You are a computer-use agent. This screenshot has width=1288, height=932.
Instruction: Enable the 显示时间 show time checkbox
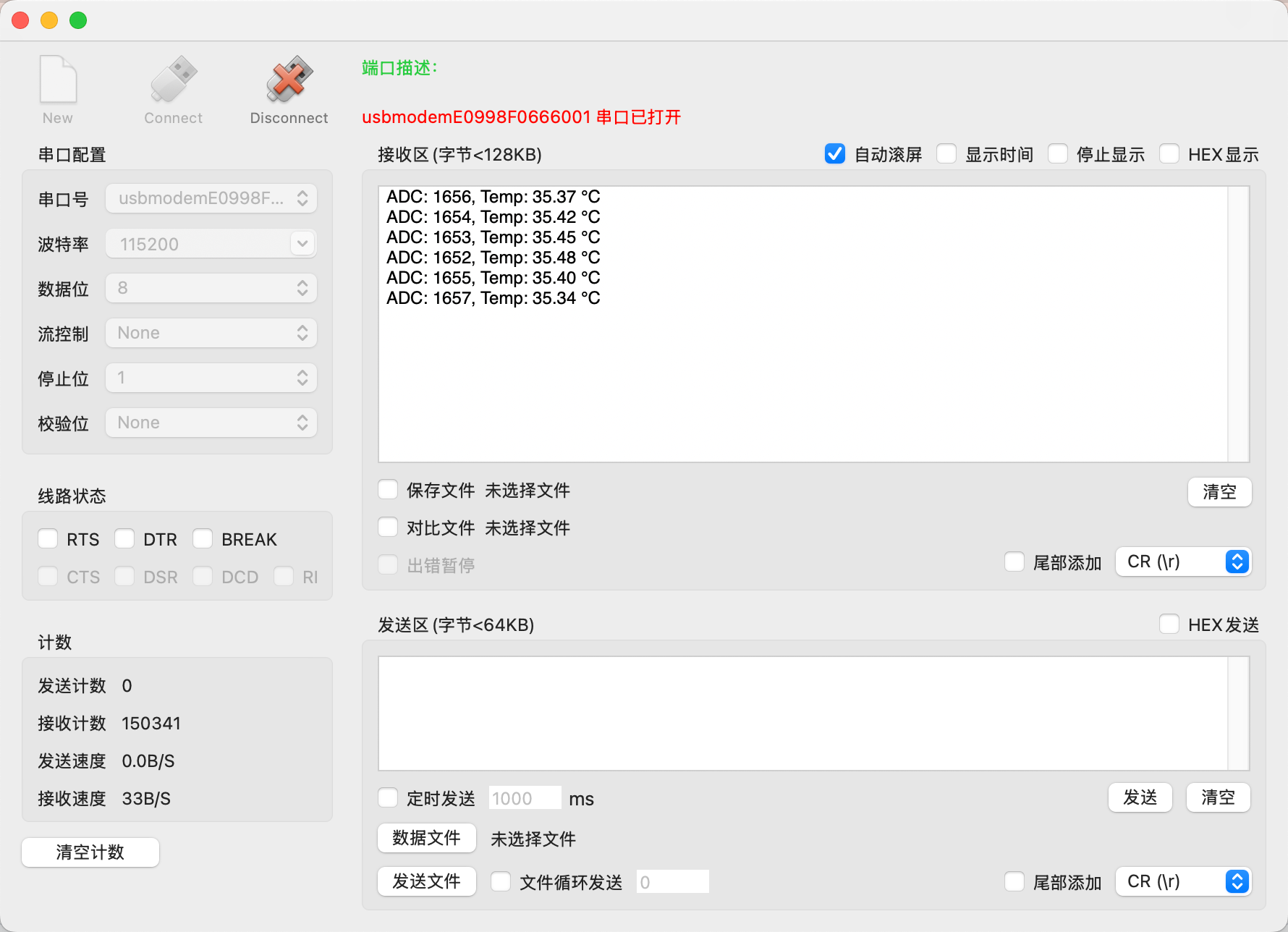click(946, 154)
